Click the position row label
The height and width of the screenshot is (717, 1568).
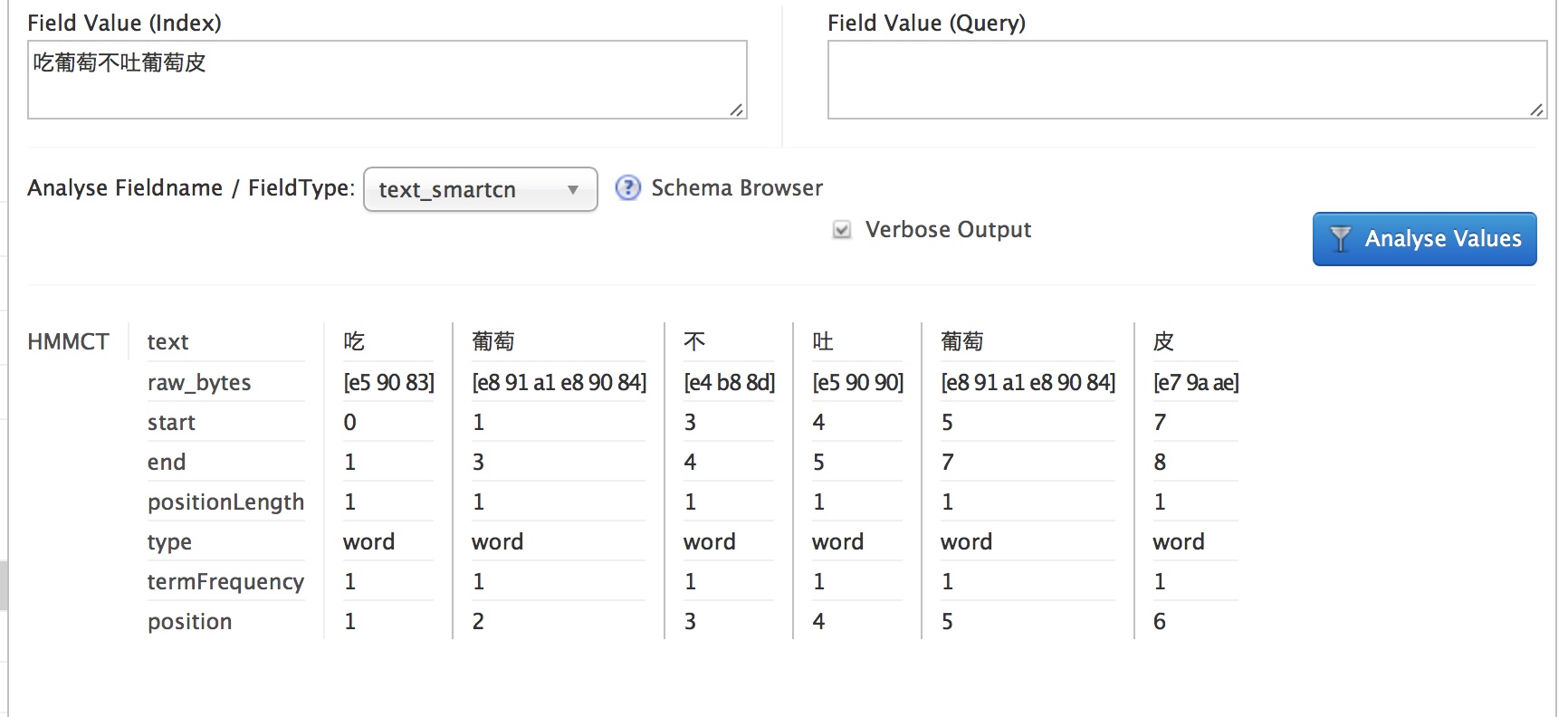pyautogui.click(x=189, y=621)
